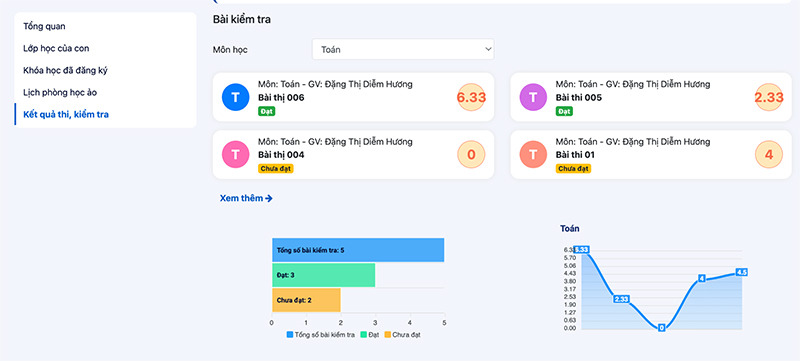Click the Chưa đạt badge on Bài thi 01

(x=573, y=168)
